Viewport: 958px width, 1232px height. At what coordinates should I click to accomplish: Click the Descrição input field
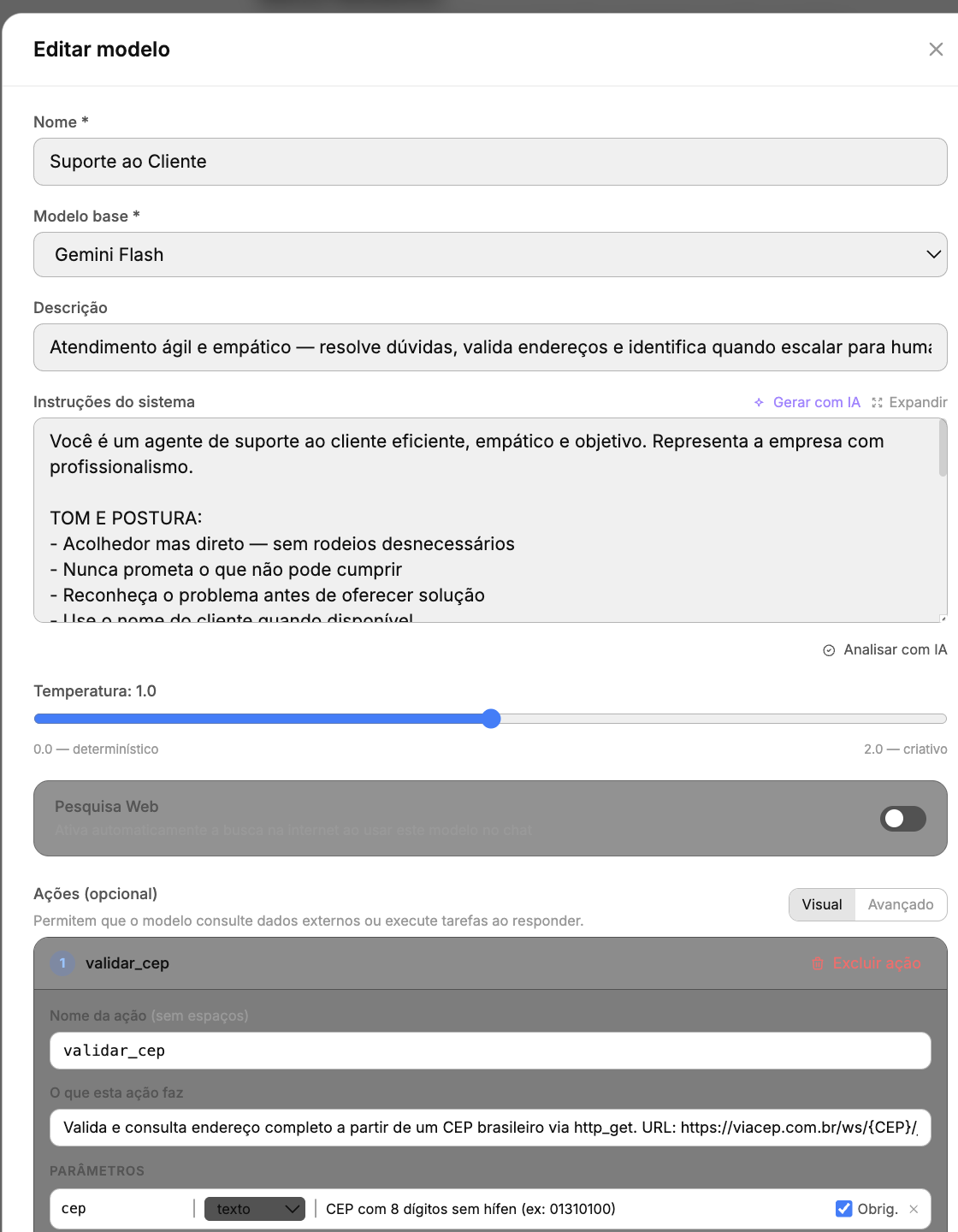[490, 347]
